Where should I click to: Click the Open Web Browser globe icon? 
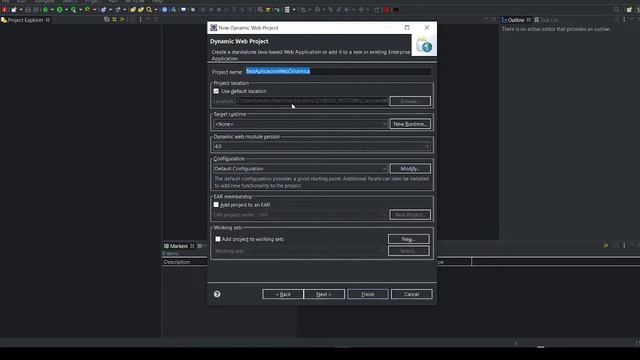point(164,10)
